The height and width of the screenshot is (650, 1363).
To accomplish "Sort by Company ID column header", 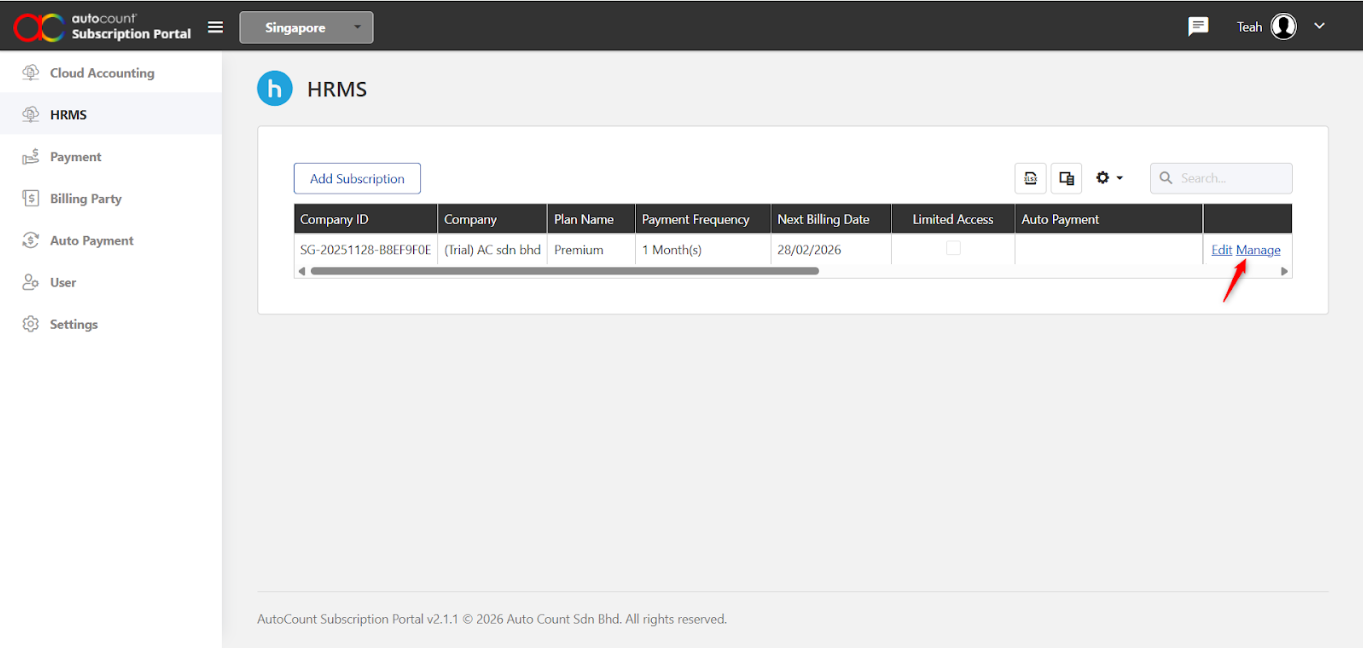I will (x=366, y=219).
